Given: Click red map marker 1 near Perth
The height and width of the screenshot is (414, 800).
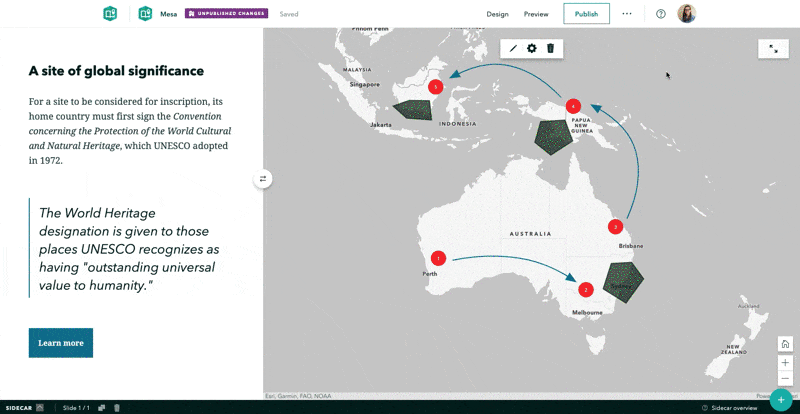Looking at the screenshot, I should [438, 258].
